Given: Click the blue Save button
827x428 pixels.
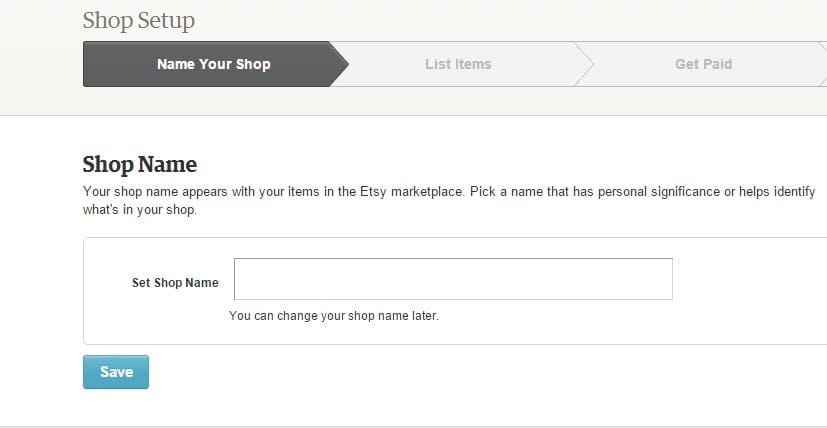Looking at the screenshot, I should (116, 372).
